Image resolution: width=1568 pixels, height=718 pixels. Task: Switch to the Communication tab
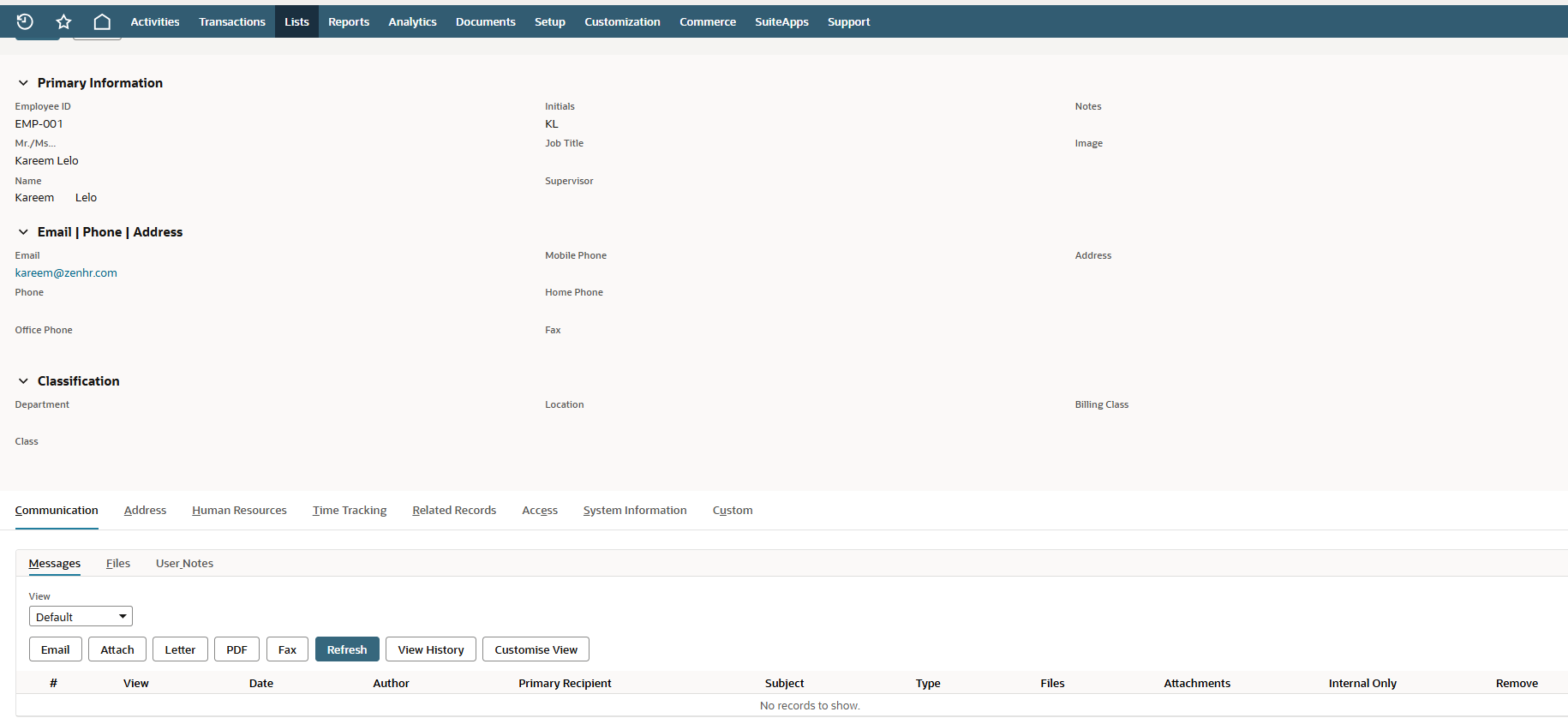coord(57,511)
